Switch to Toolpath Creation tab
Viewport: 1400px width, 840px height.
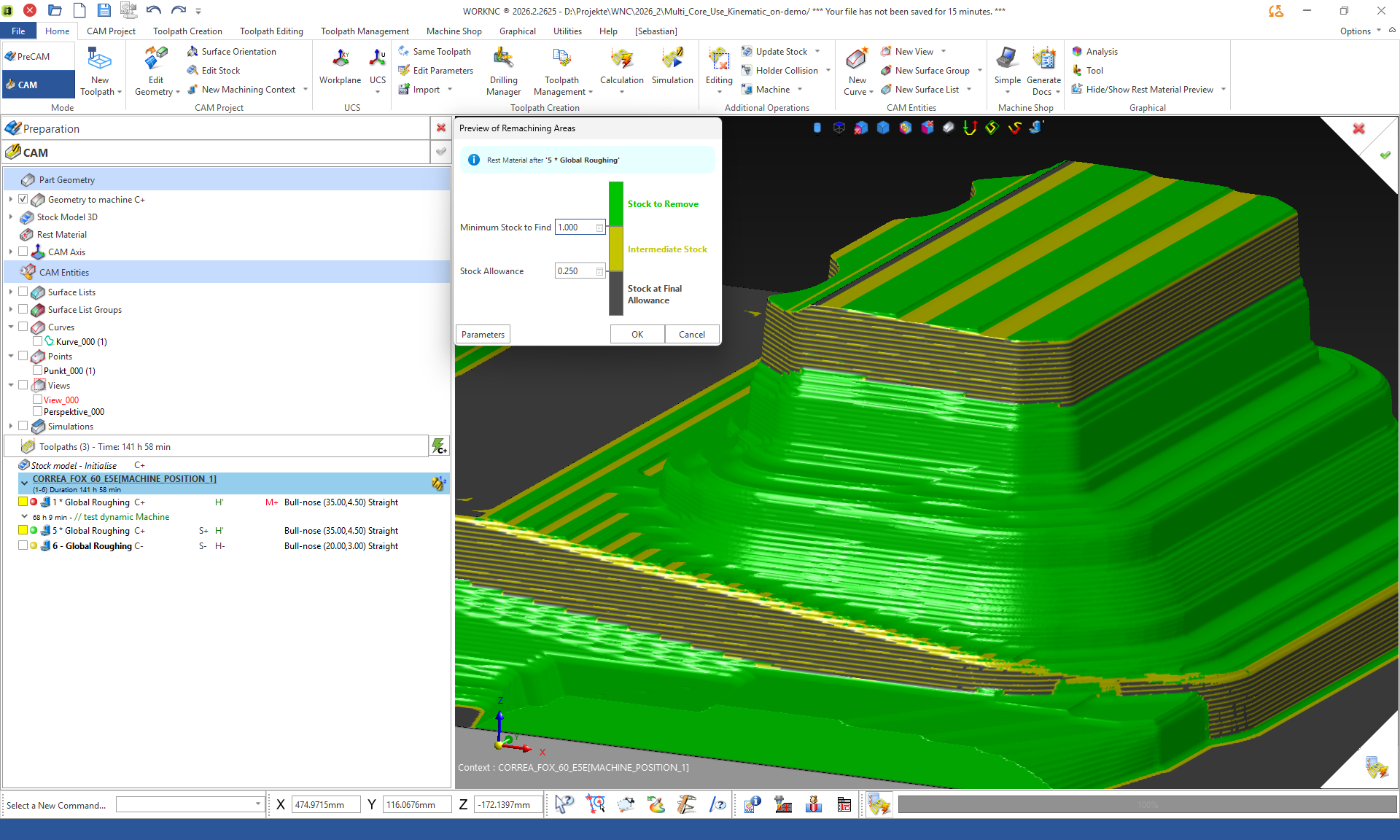tap(187, 31)
